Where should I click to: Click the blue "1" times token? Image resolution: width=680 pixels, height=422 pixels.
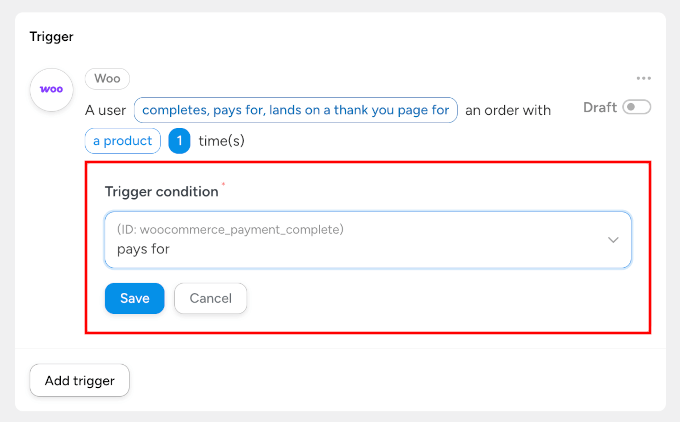coord(179,141)
